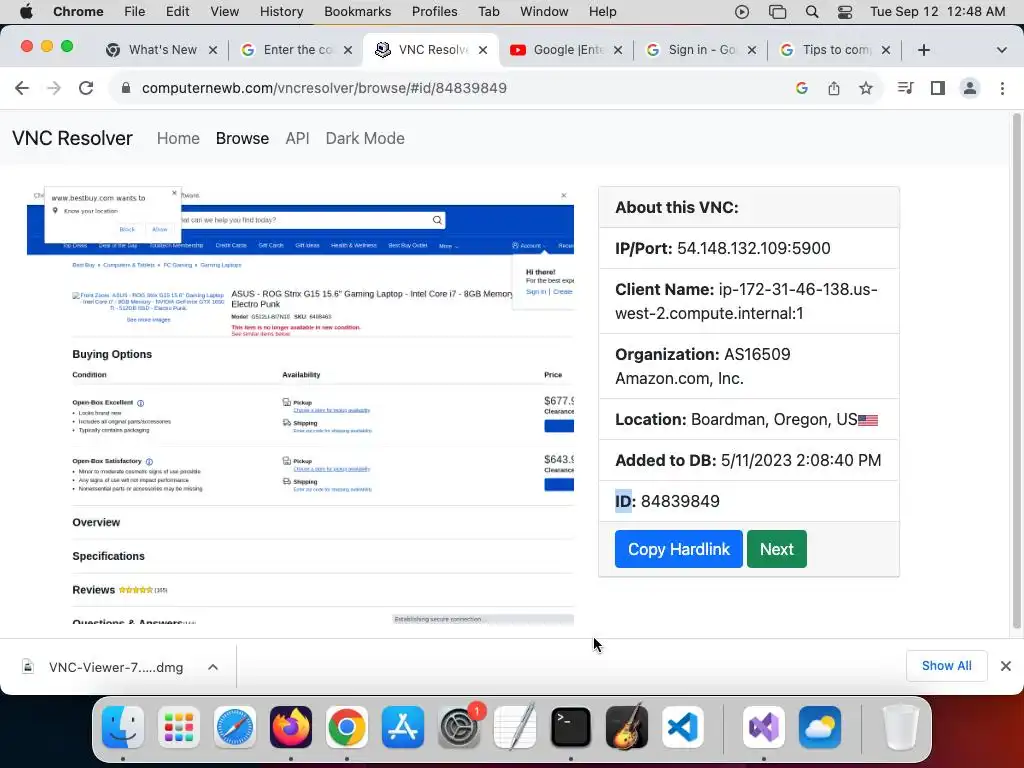Open the History menu
Image resolution: width=1024 pixels, height=768 pixels.
tap(281, 12)
